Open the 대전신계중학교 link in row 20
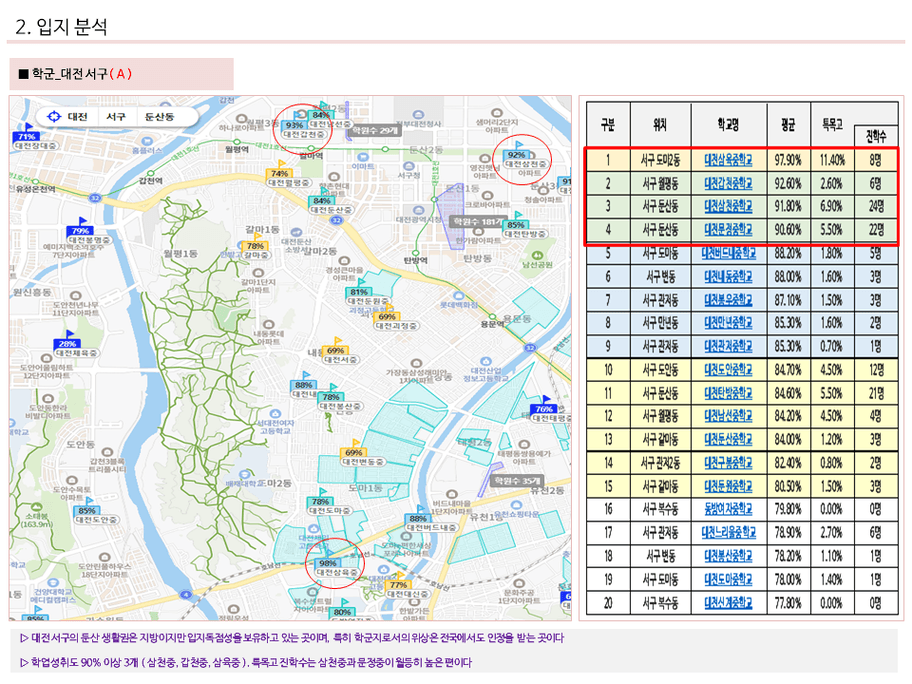Viewport: 912px width, 684px height. (728, 603)
